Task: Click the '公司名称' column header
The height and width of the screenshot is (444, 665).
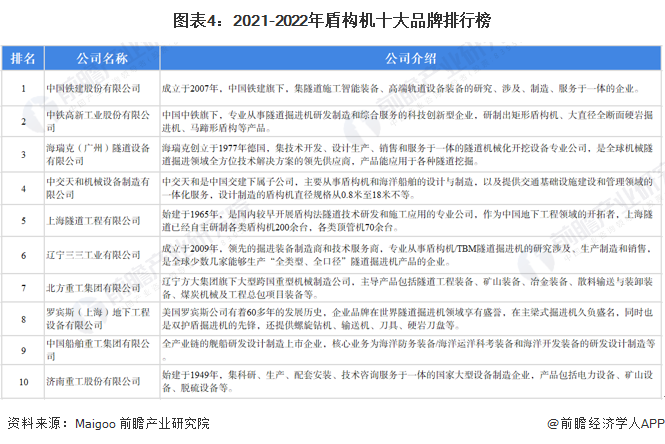Action: (x=102, y=58)
